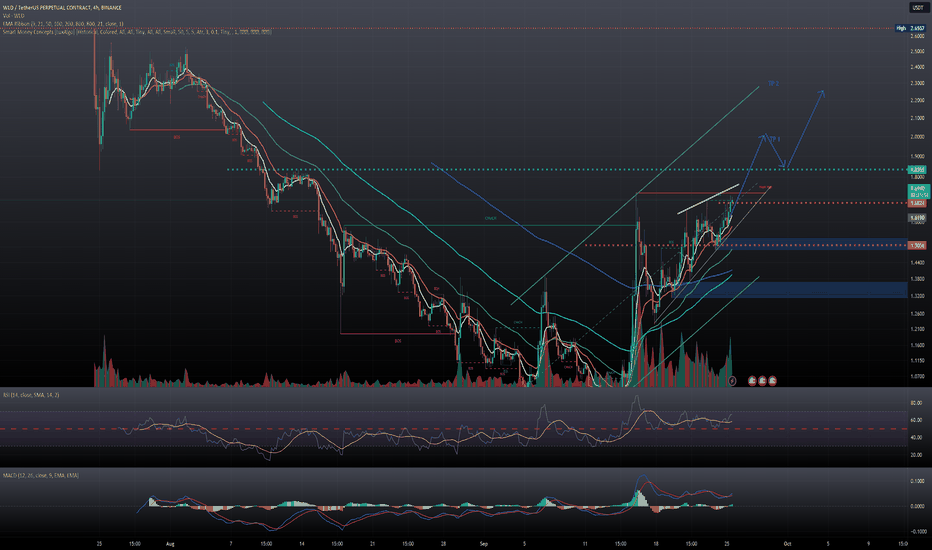Click the 2.0000 value on the price axis
932x550 pixels.
(x=917, y=137)
